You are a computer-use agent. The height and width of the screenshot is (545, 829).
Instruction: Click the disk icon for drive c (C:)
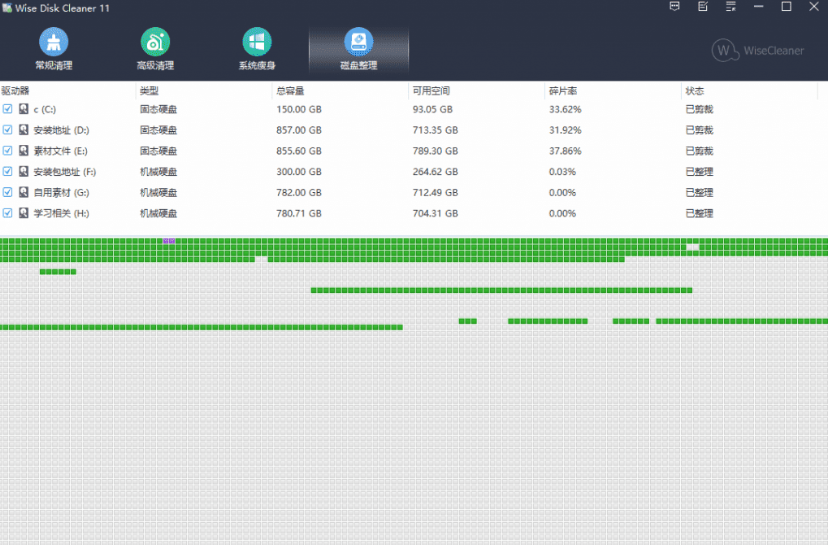24,109
